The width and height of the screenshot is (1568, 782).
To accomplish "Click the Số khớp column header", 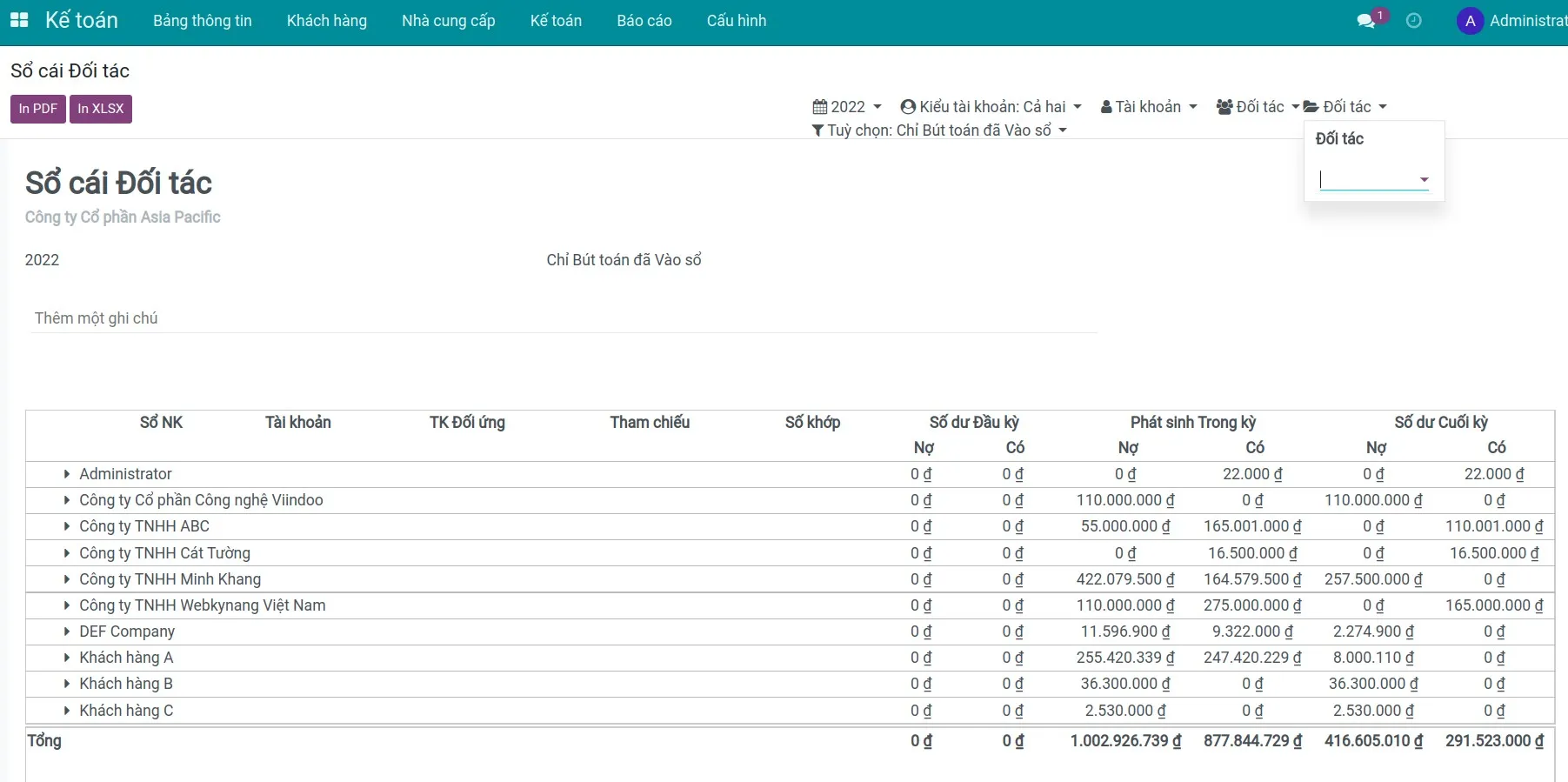I will [812, 423].
